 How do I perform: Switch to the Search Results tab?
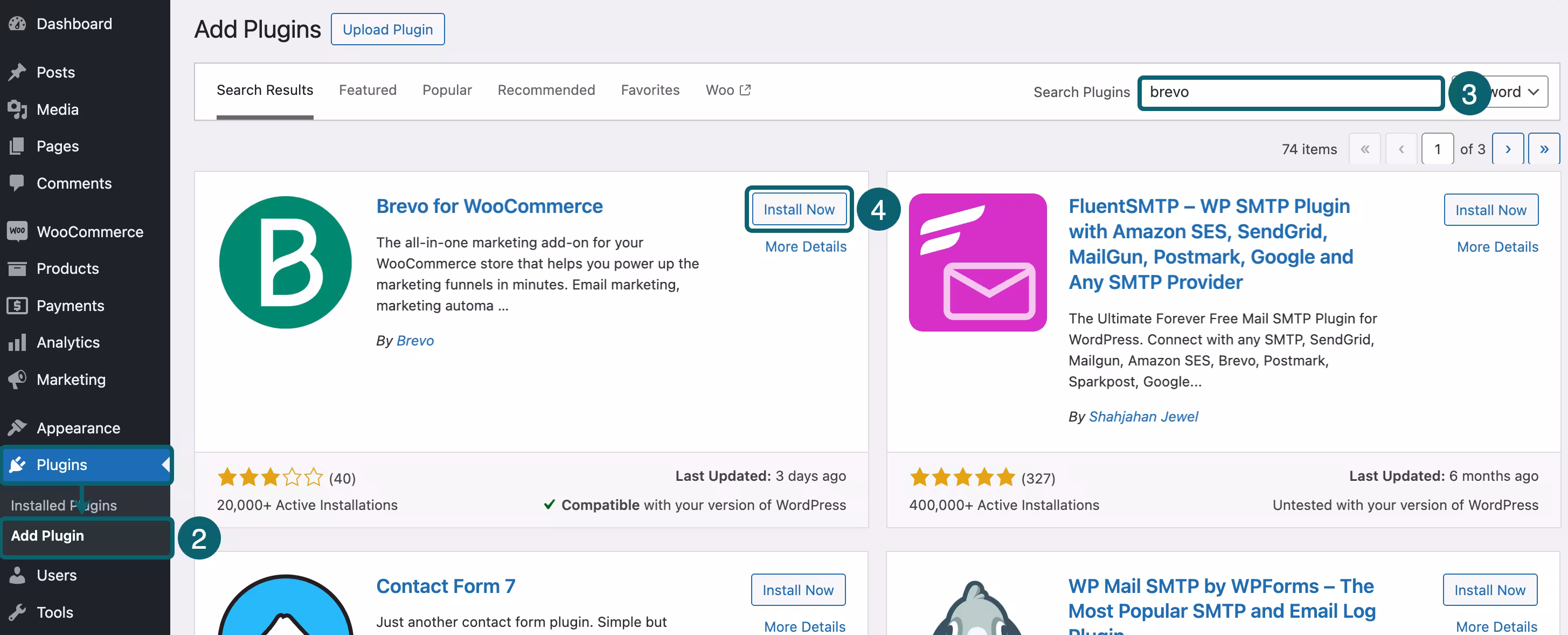click(x=265, y=90)
